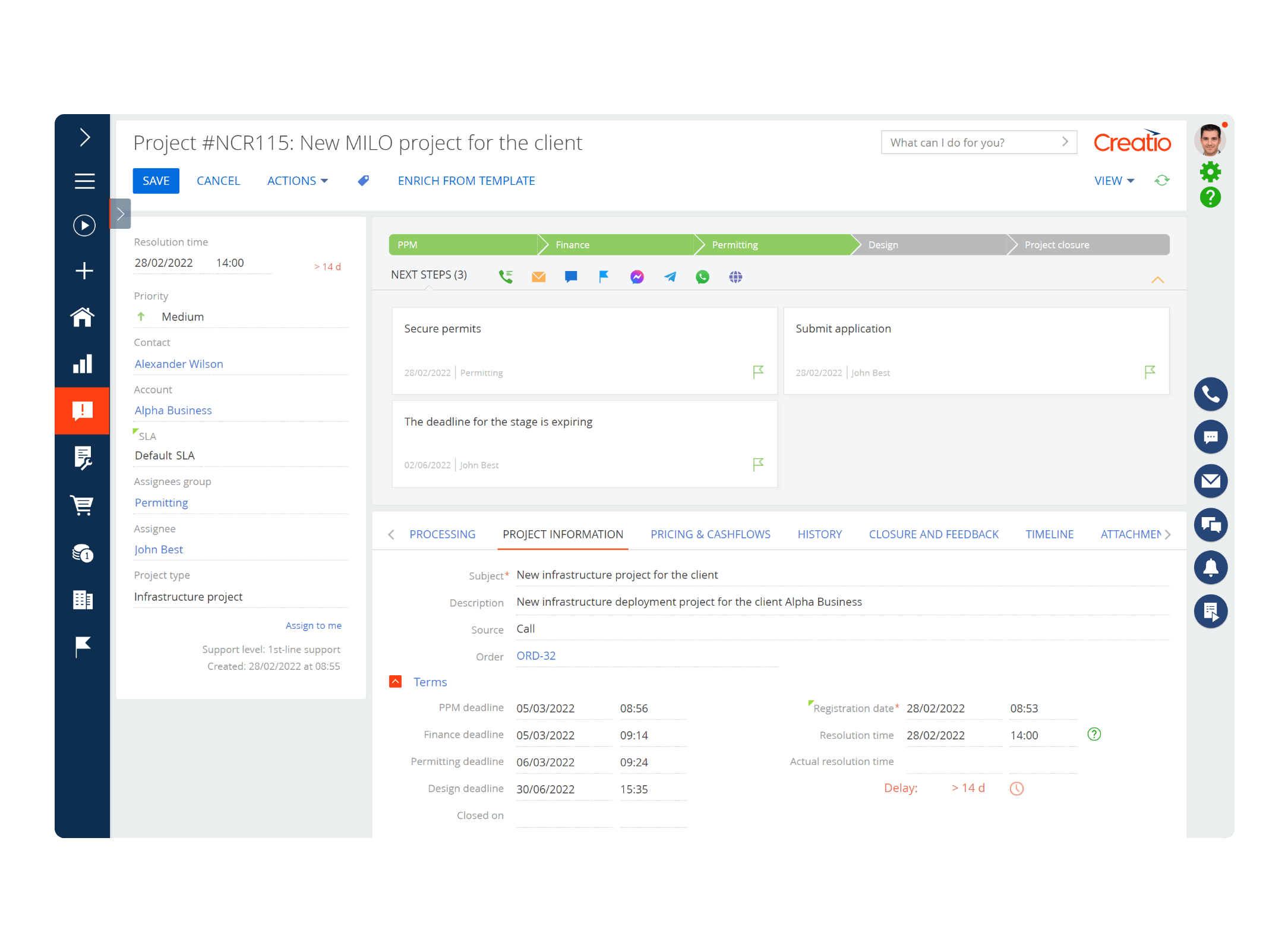The height and width of the screenshot is (951, 1288).
Task: Switch to the Pricing & Cashflows tab
Action: (710, 534)
